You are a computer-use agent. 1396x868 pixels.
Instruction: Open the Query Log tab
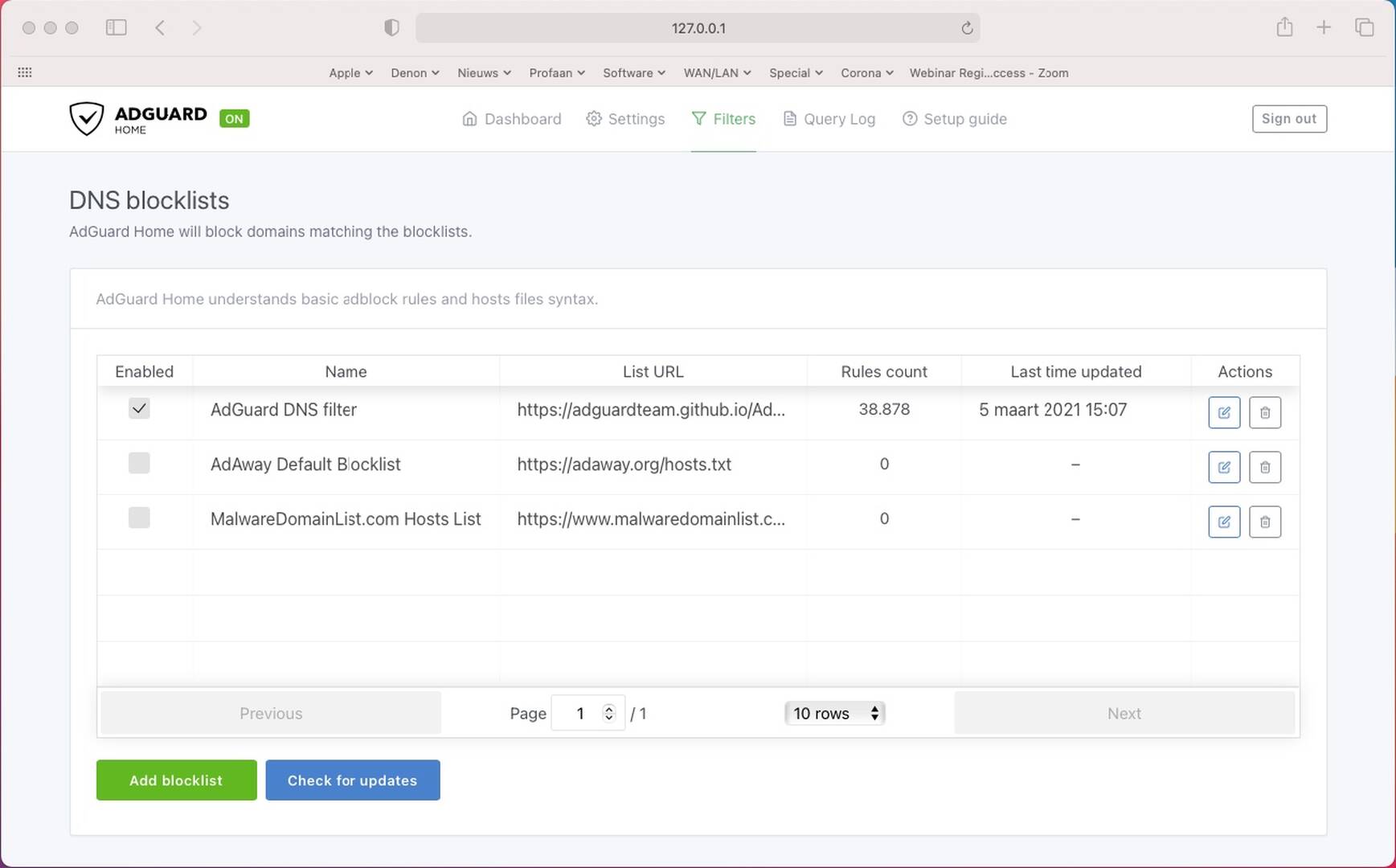(829, 119)
